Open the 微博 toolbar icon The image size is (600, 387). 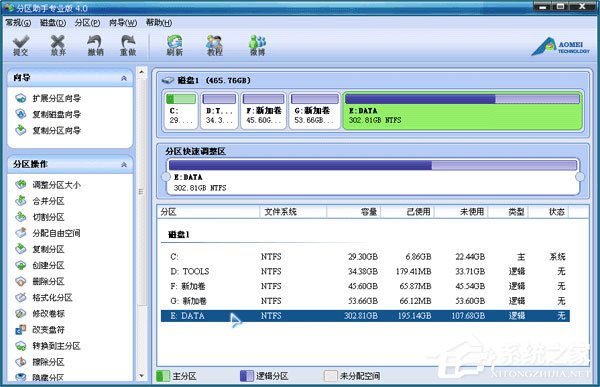258,45
